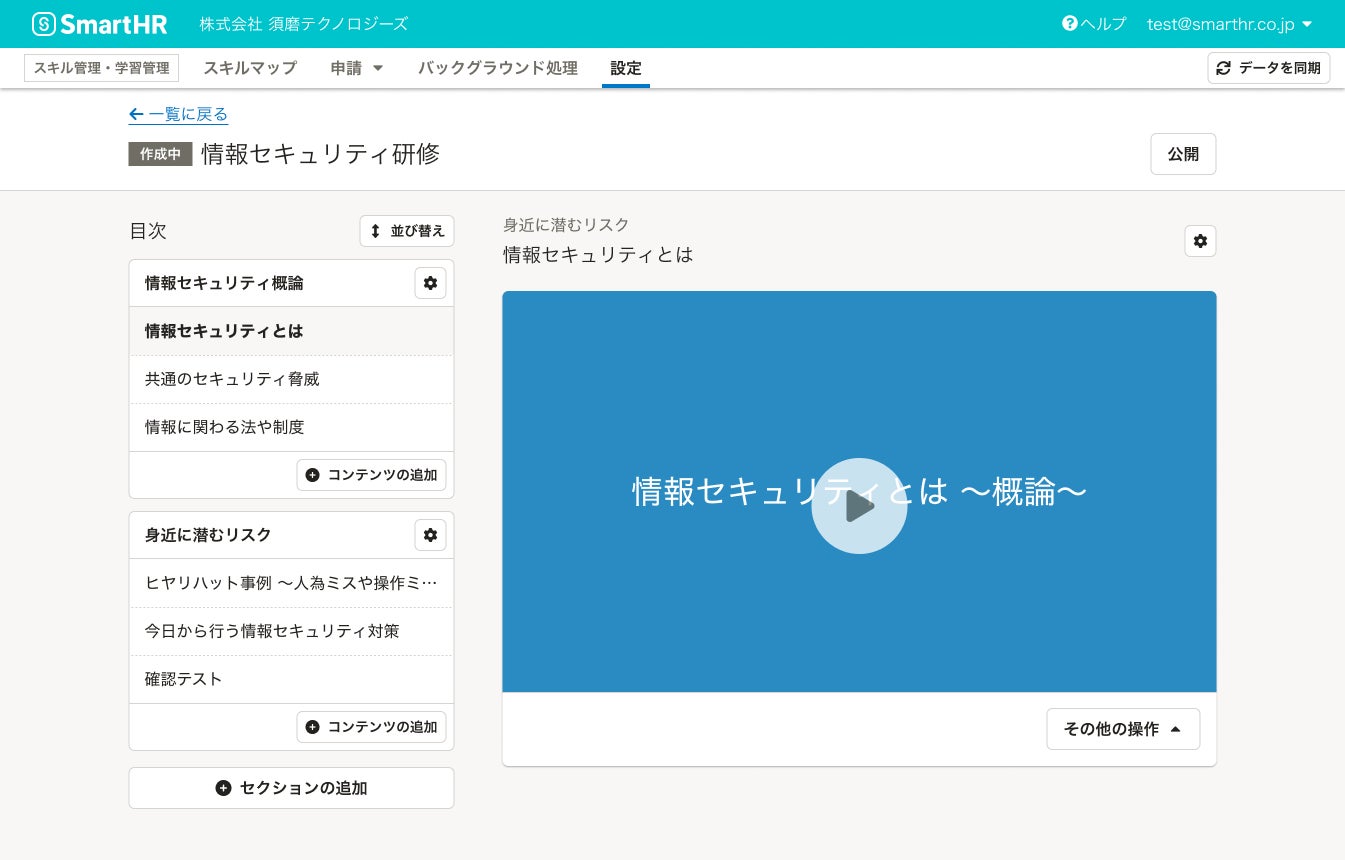Click the 公開 publish button
The width and height of the screenshot is (1345, 860).
(1183, 154)
